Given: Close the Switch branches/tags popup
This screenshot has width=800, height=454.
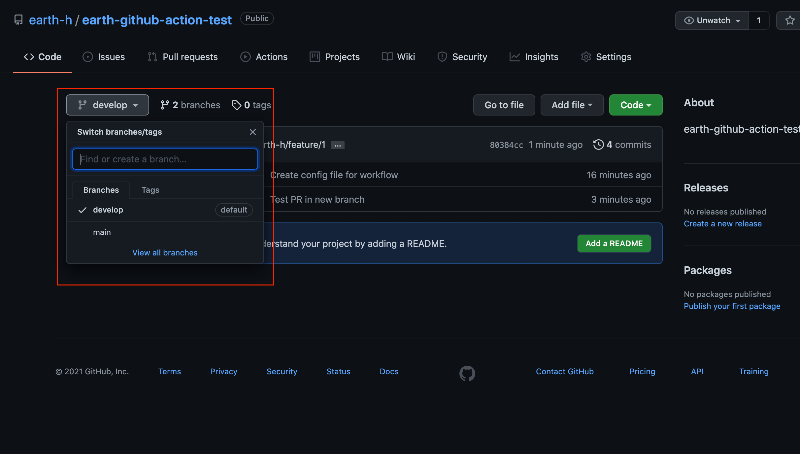Looking at the screenshot, I should click(x=253, y=132).
